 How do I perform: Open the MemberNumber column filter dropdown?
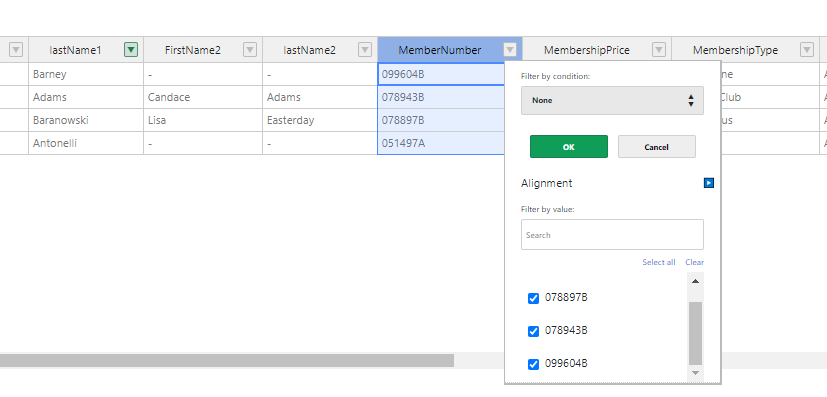[x=509, y=50]
